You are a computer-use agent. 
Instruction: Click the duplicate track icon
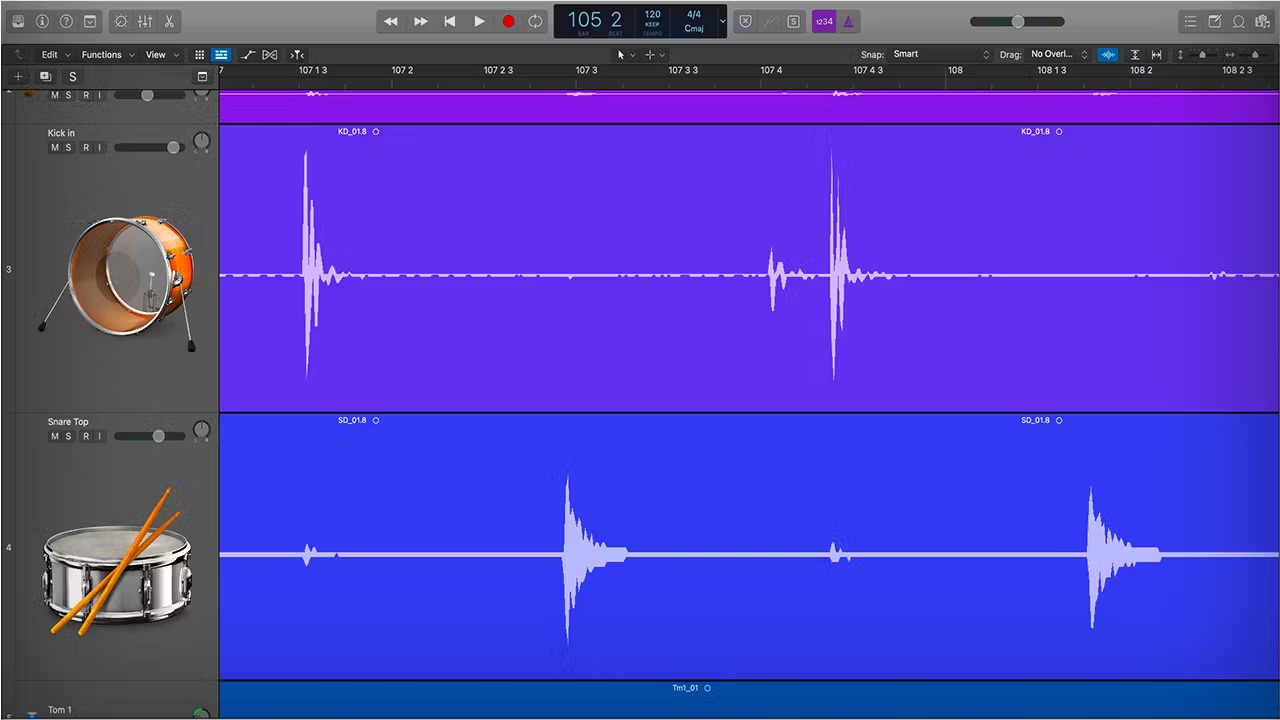click(45, 77)
